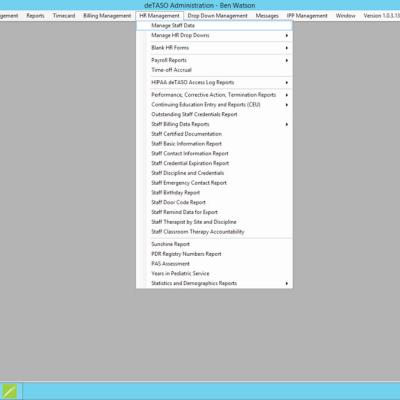
Task: Open Staff Birthday Report
Action: click(x=214, y=192)
